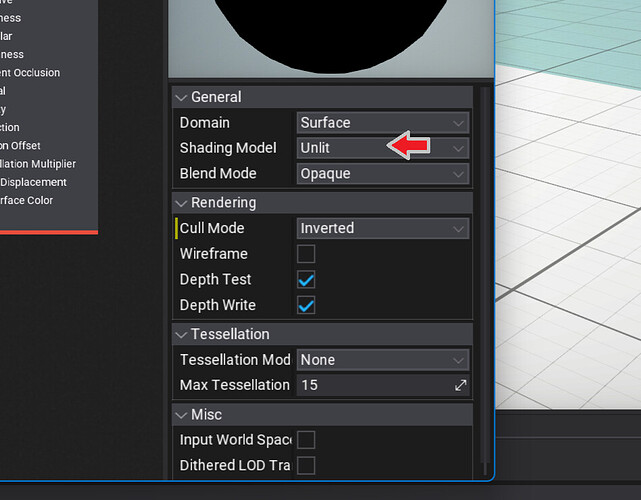641x500 pixels.
Task: Disable the Depth Test checkbox
Action: pyautogui.click(x=306, y=280)
